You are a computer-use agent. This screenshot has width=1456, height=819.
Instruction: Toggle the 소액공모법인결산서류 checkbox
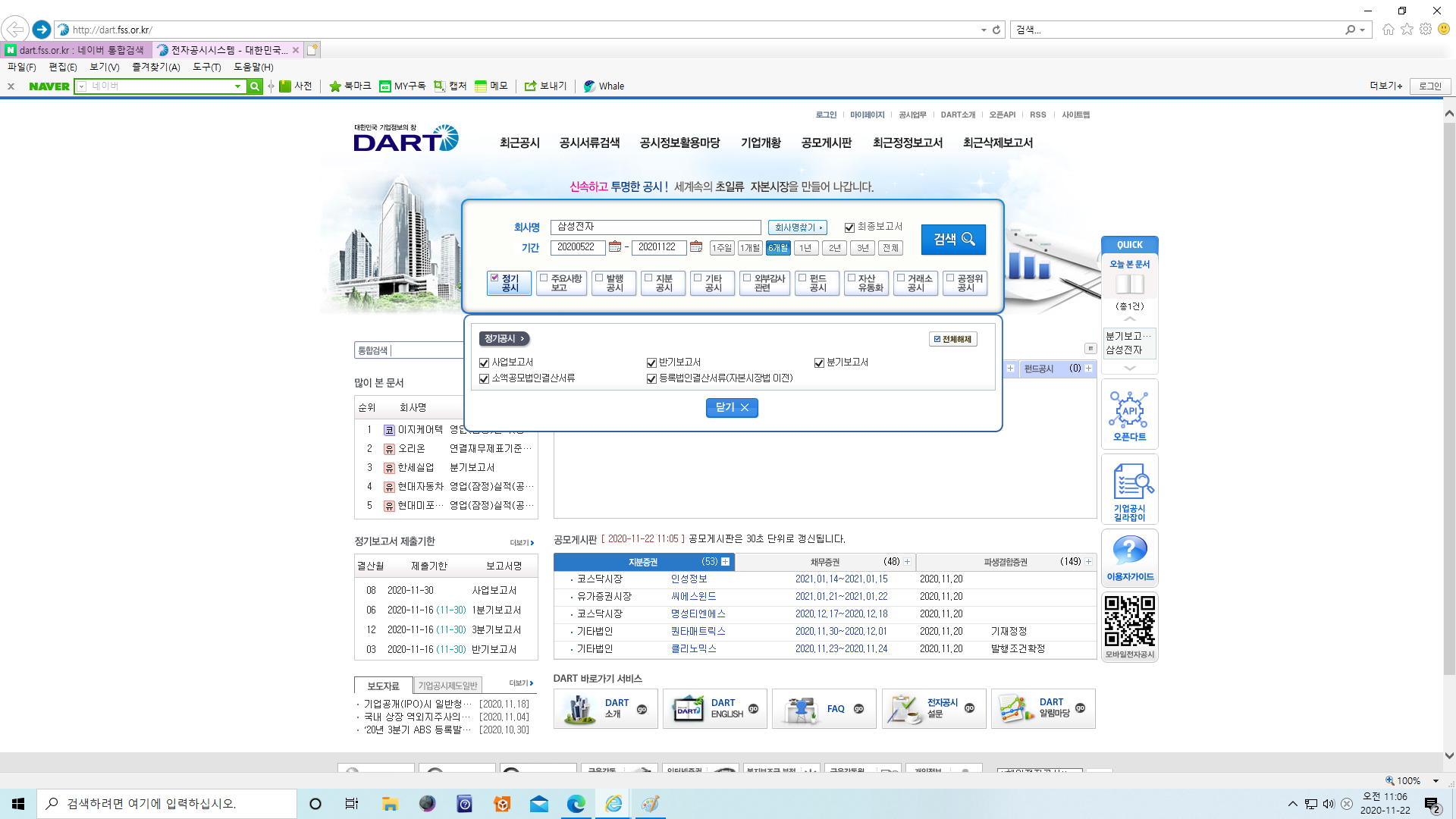(x=484, y=379)
